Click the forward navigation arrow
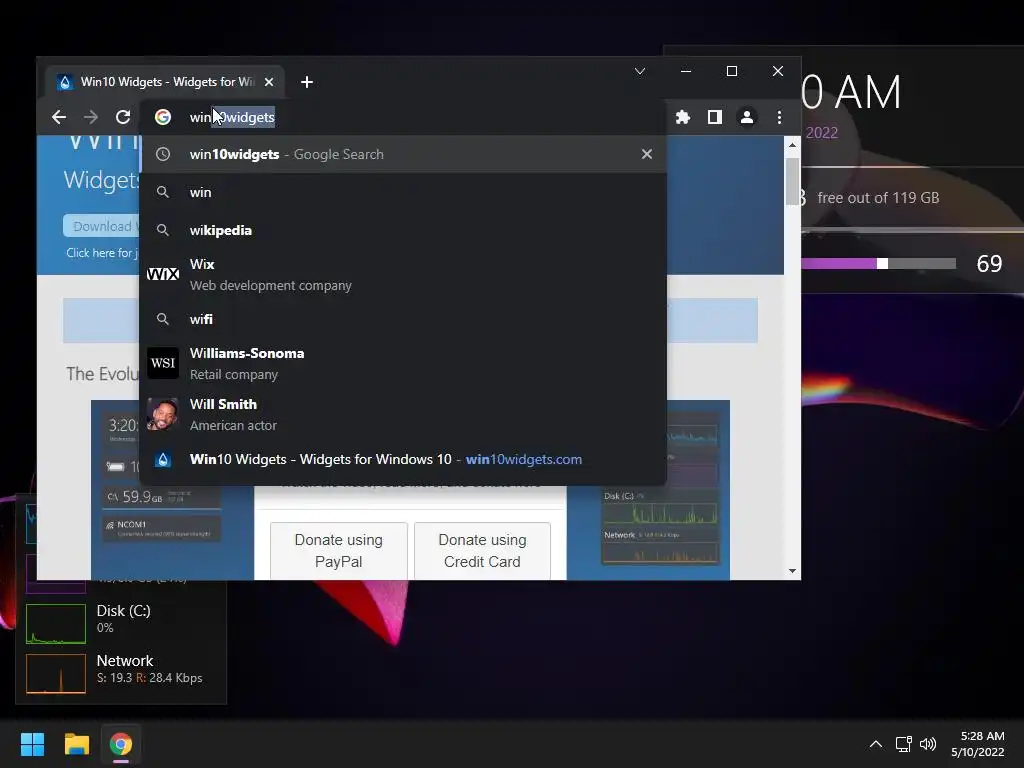 pos(91,117)
